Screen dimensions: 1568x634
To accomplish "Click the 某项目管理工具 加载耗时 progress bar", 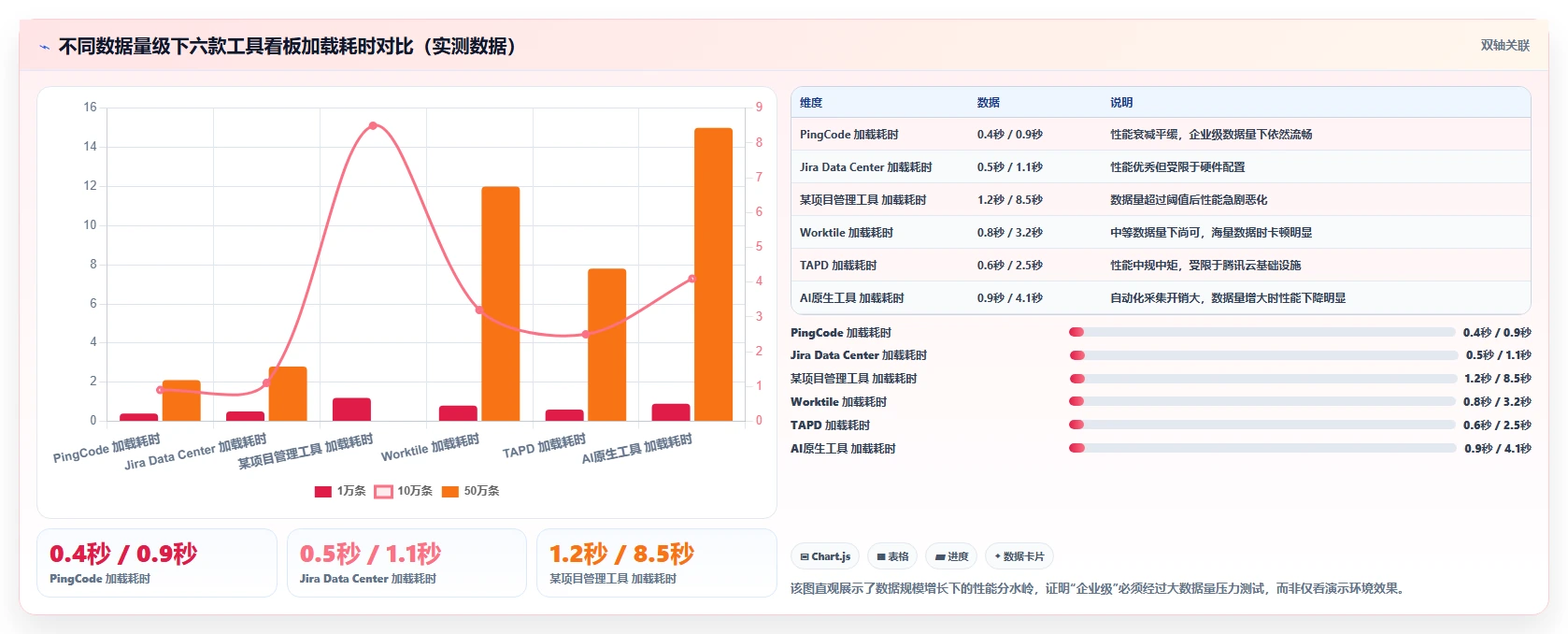I will click(1263, 379).
